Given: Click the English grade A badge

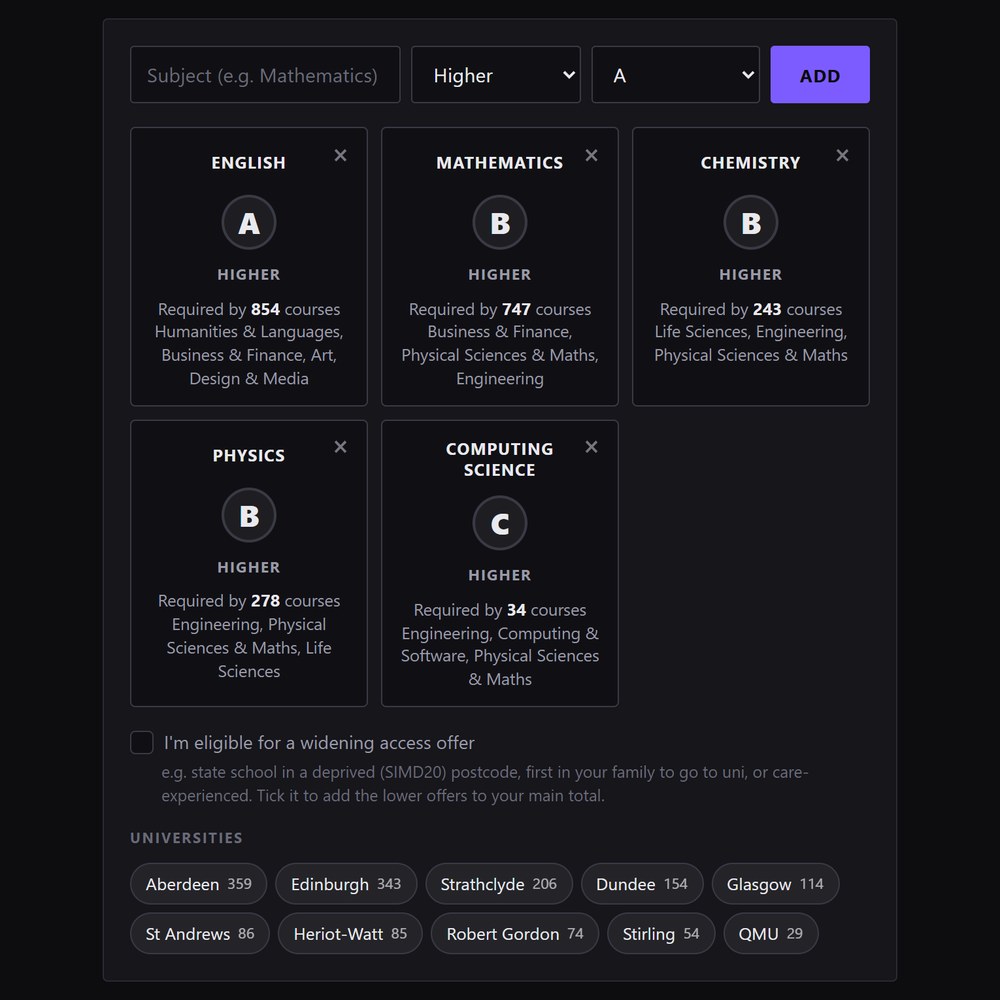Looking at the screenshot, I should tap(249, 223).
